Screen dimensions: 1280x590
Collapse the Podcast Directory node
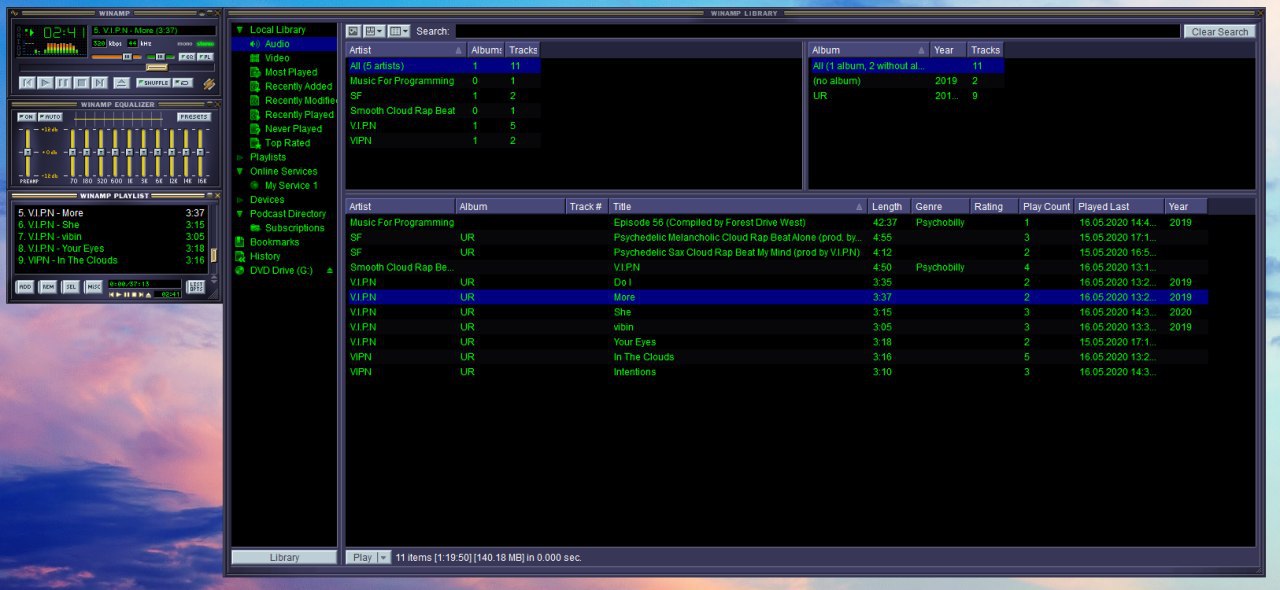tap(240, 213)
